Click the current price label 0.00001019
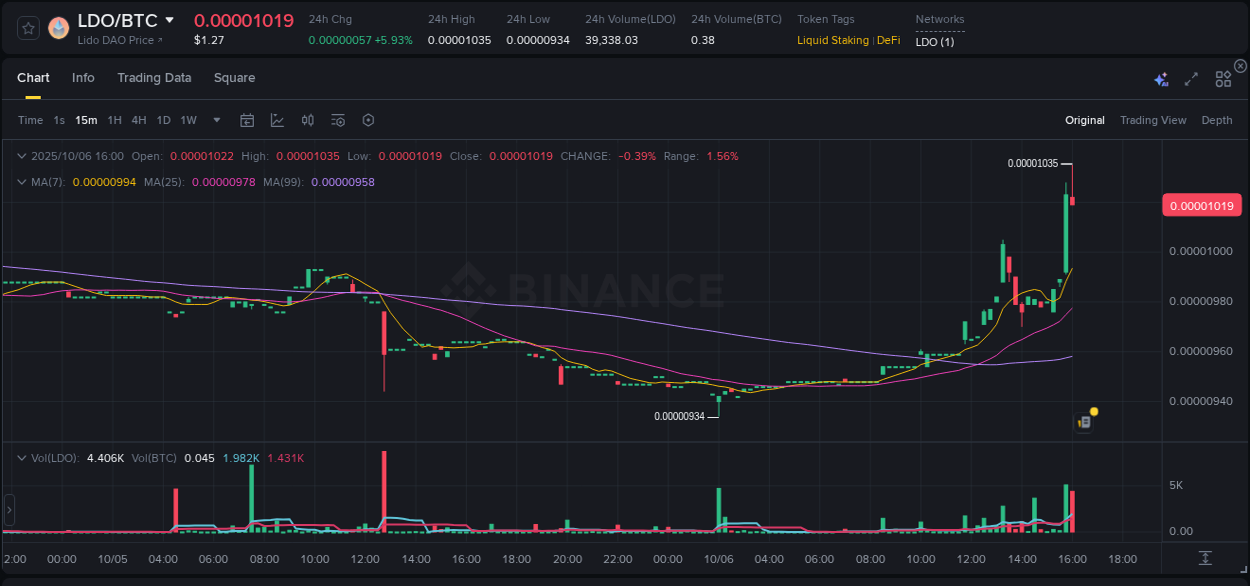The image size is (1250, 586). [1201, 205]
